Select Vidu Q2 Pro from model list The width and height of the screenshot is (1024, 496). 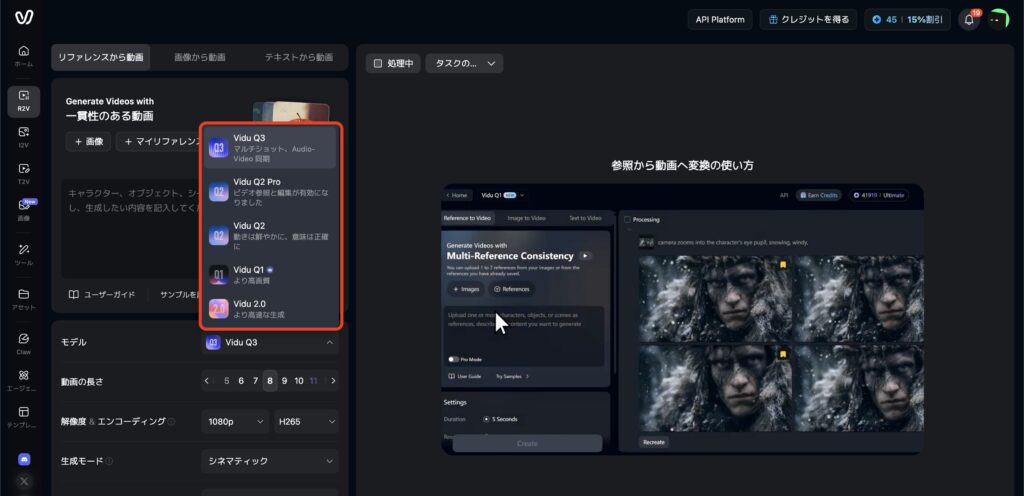point(270,192)
